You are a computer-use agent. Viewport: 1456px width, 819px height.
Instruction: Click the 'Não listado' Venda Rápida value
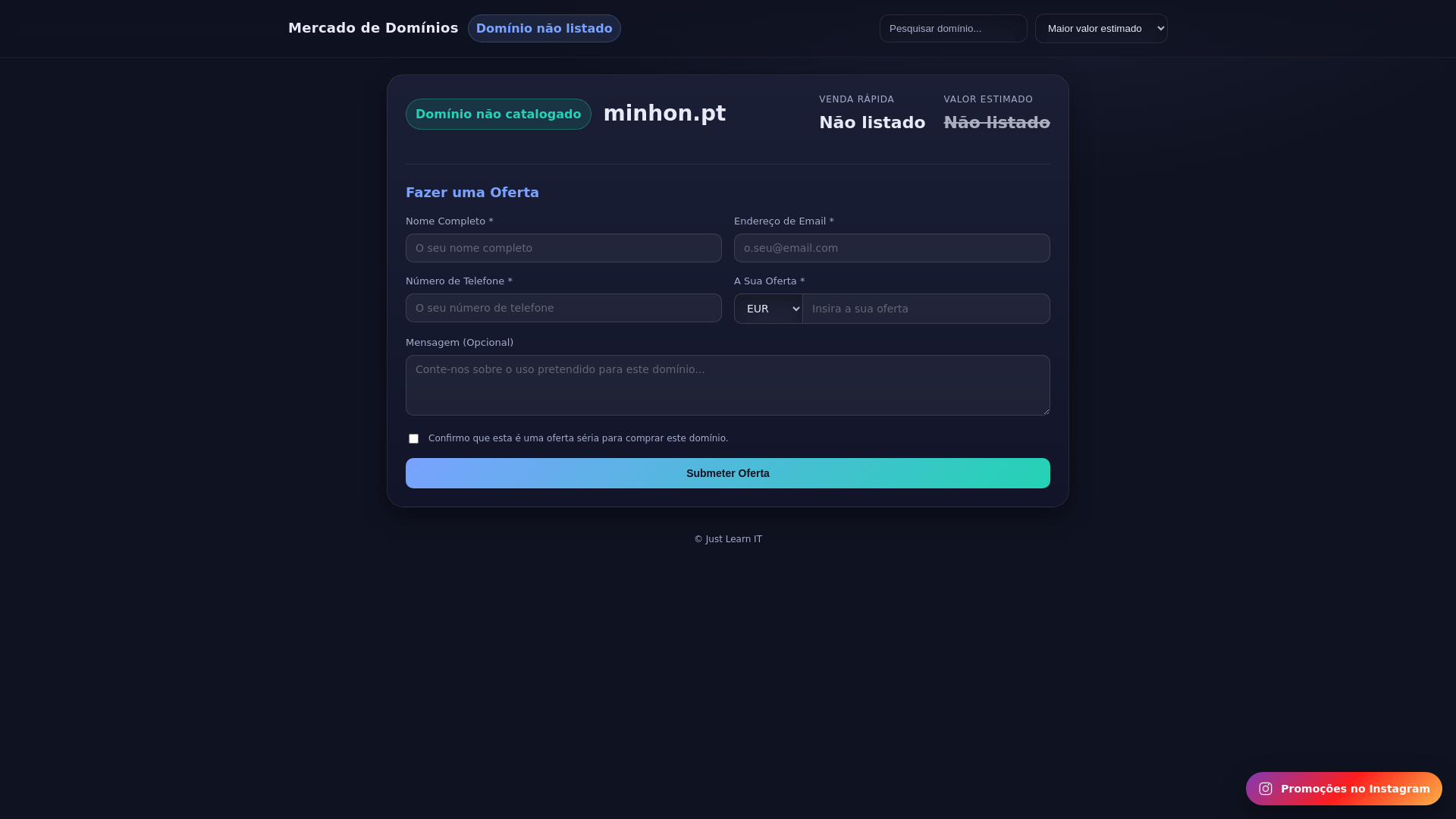point(872,123)
